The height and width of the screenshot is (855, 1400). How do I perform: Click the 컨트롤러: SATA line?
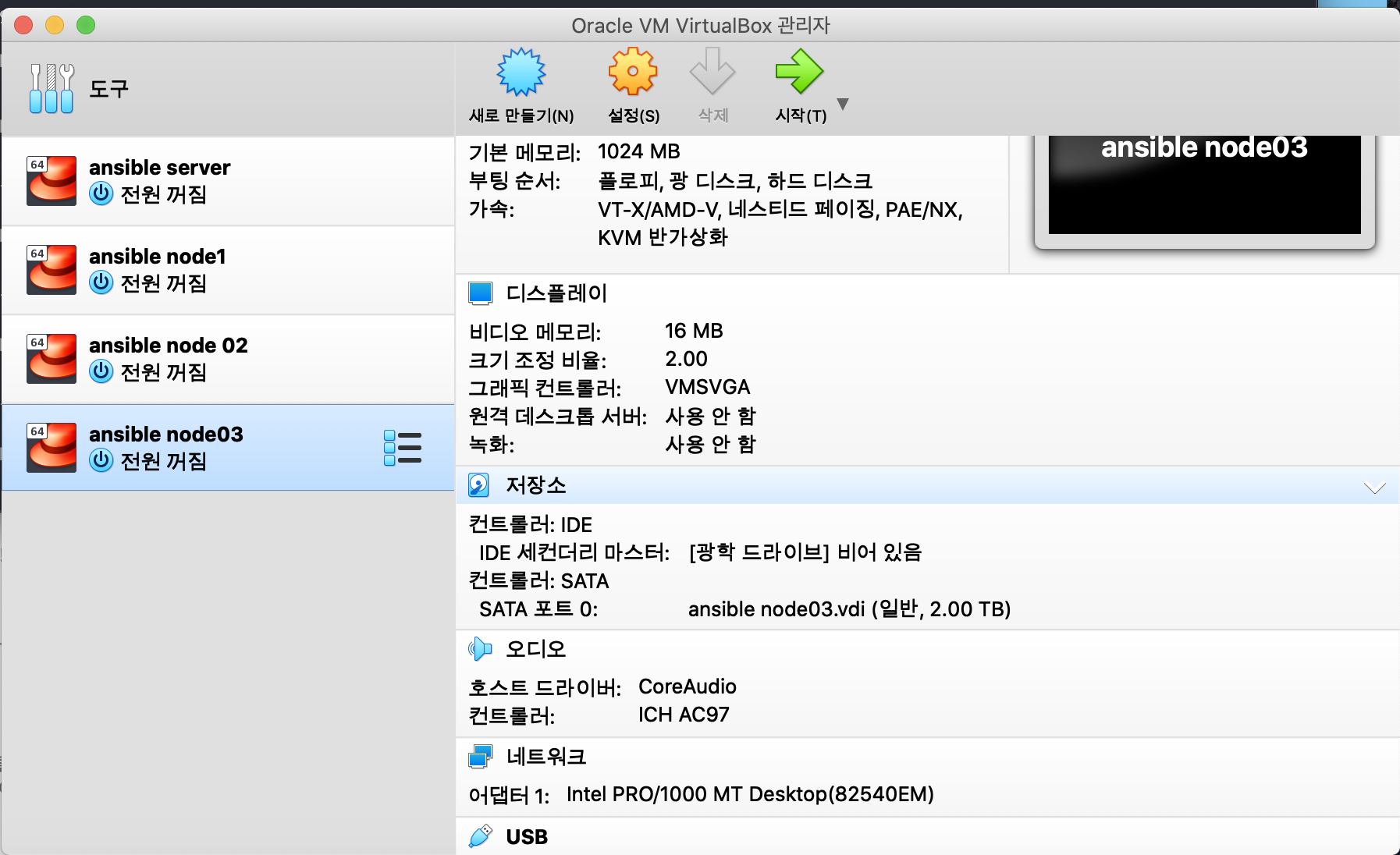tap(538, 580)
